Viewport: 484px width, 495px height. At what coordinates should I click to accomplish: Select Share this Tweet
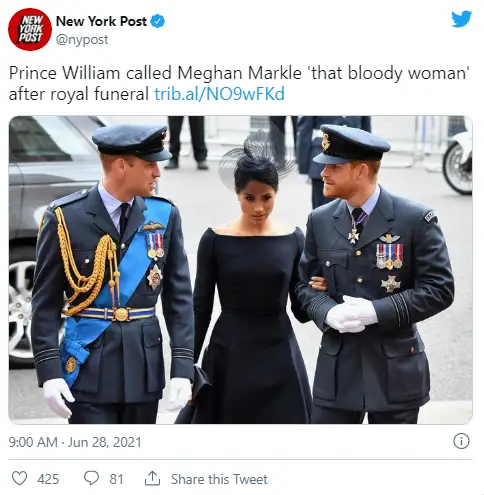click(219, 479)
